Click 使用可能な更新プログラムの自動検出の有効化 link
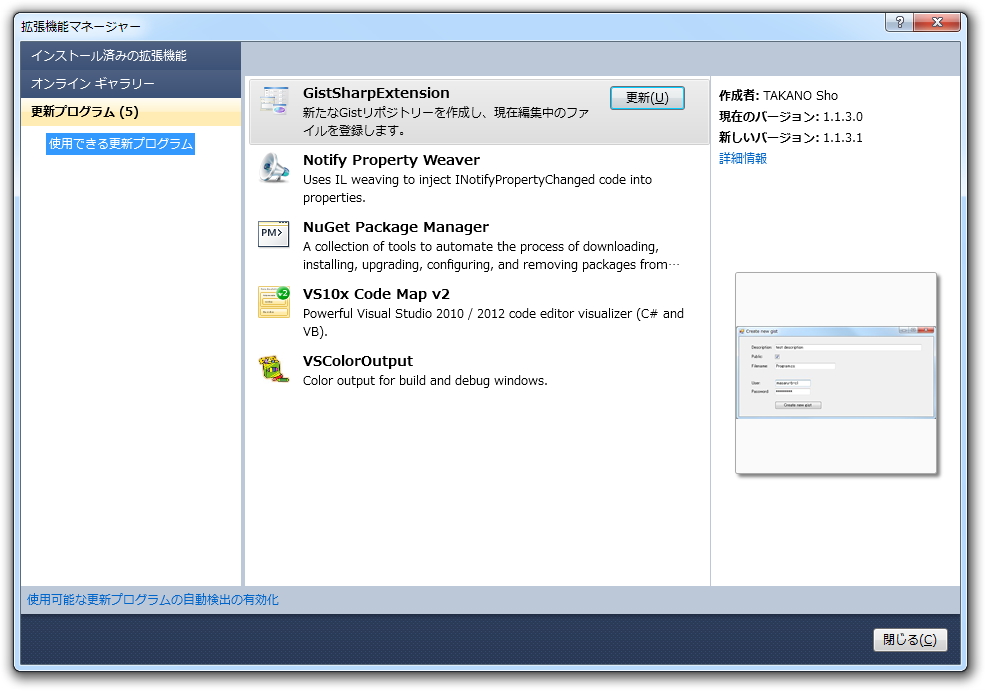The width and height of the screenshot is (985, 691). click(x=153, y=599)
